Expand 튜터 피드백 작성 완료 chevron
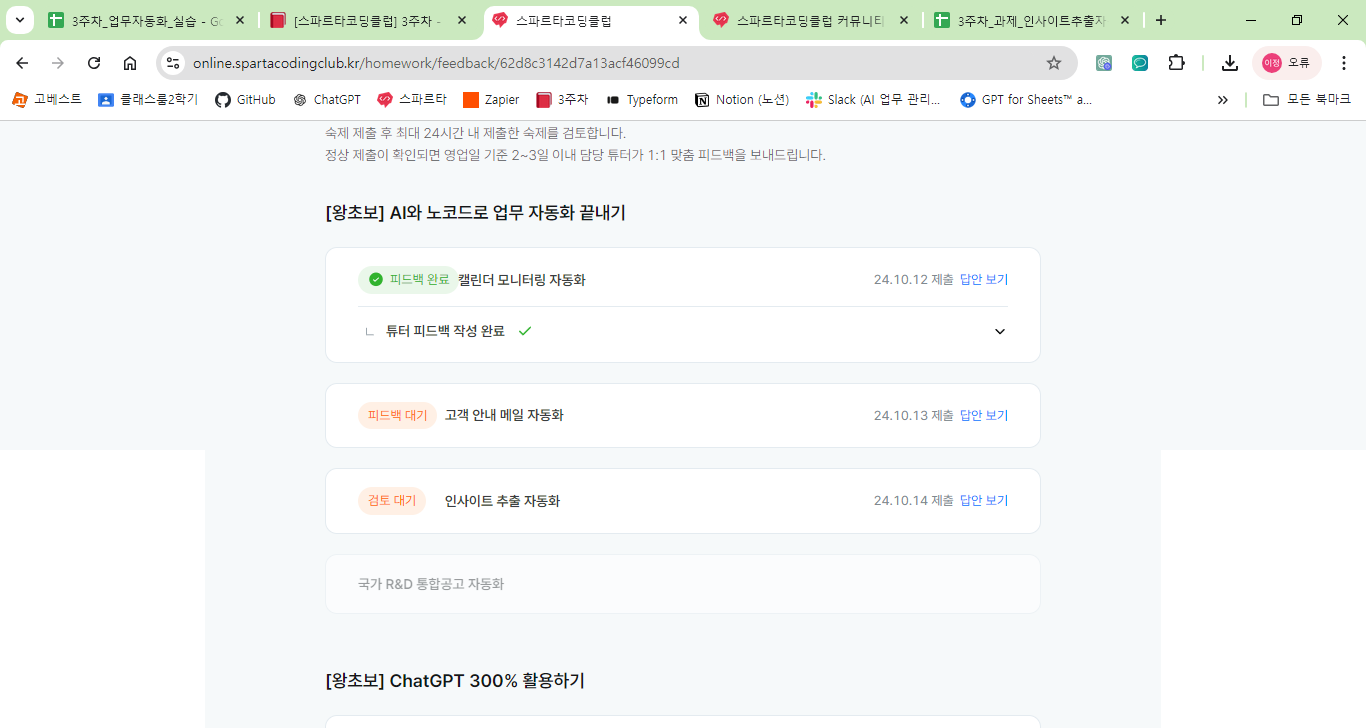The width and height of the screenshot is (1366, 728). tap(1000, 331)
